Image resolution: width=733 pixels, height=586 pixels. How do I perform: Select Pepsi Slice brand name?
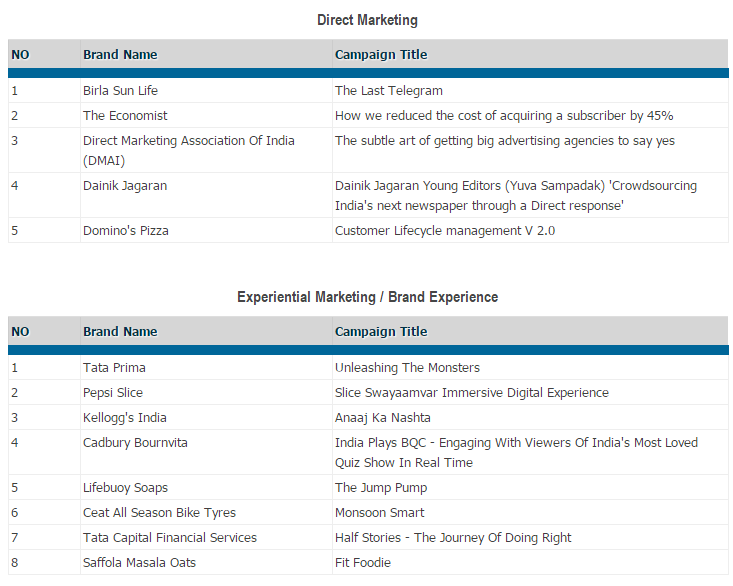(113, 393)
